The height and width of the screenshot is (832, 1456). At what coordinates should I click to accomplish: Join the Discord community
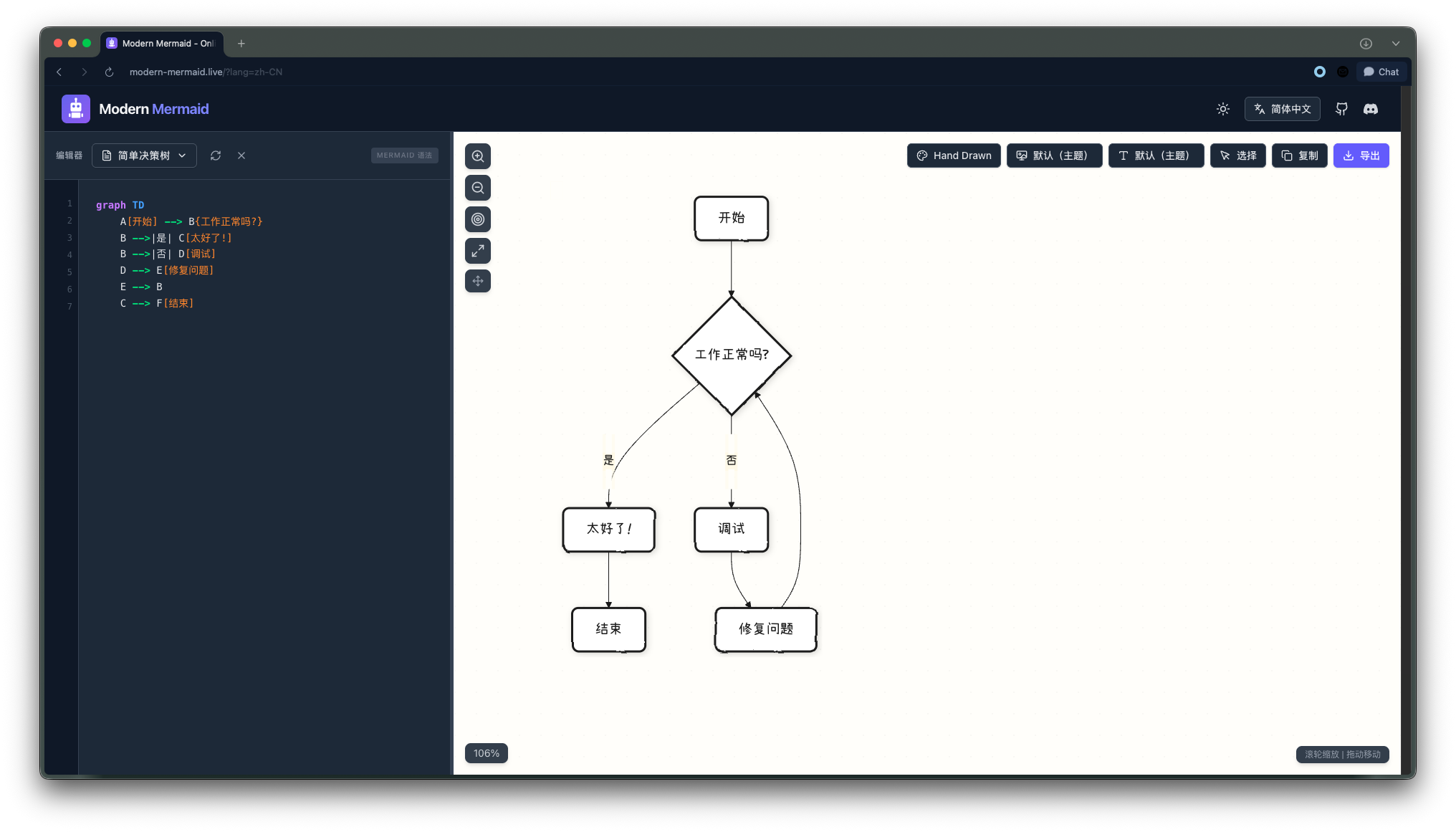pos(1371,109)
